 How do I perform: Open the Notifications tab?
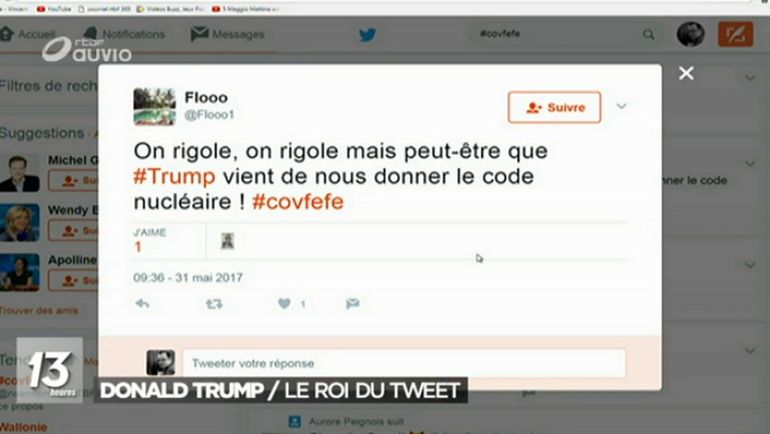(x=124, y=34)
